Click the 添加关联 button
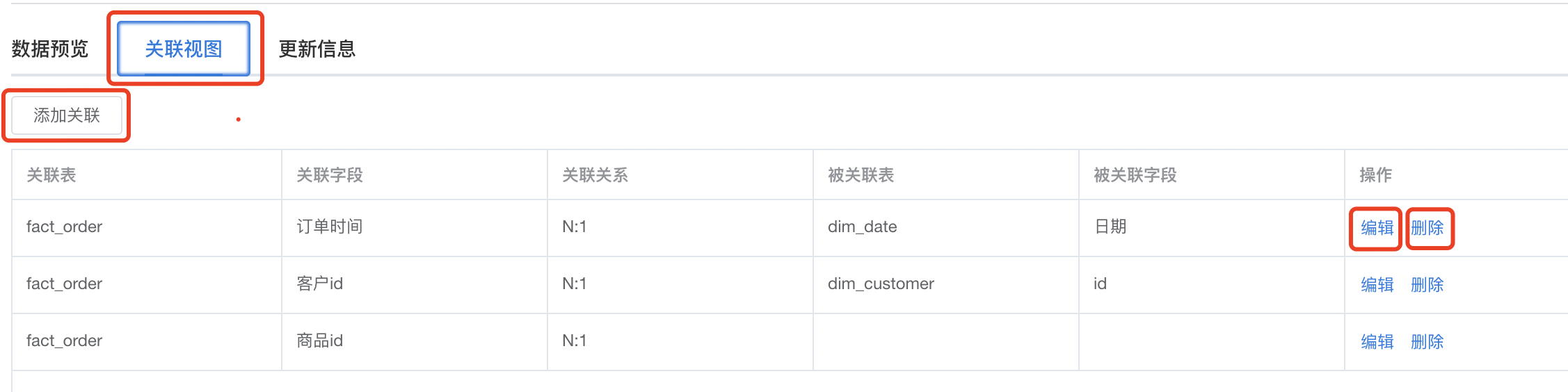Image resolution: width=1568 pixels, height=392 pixels. coord(67,115)
